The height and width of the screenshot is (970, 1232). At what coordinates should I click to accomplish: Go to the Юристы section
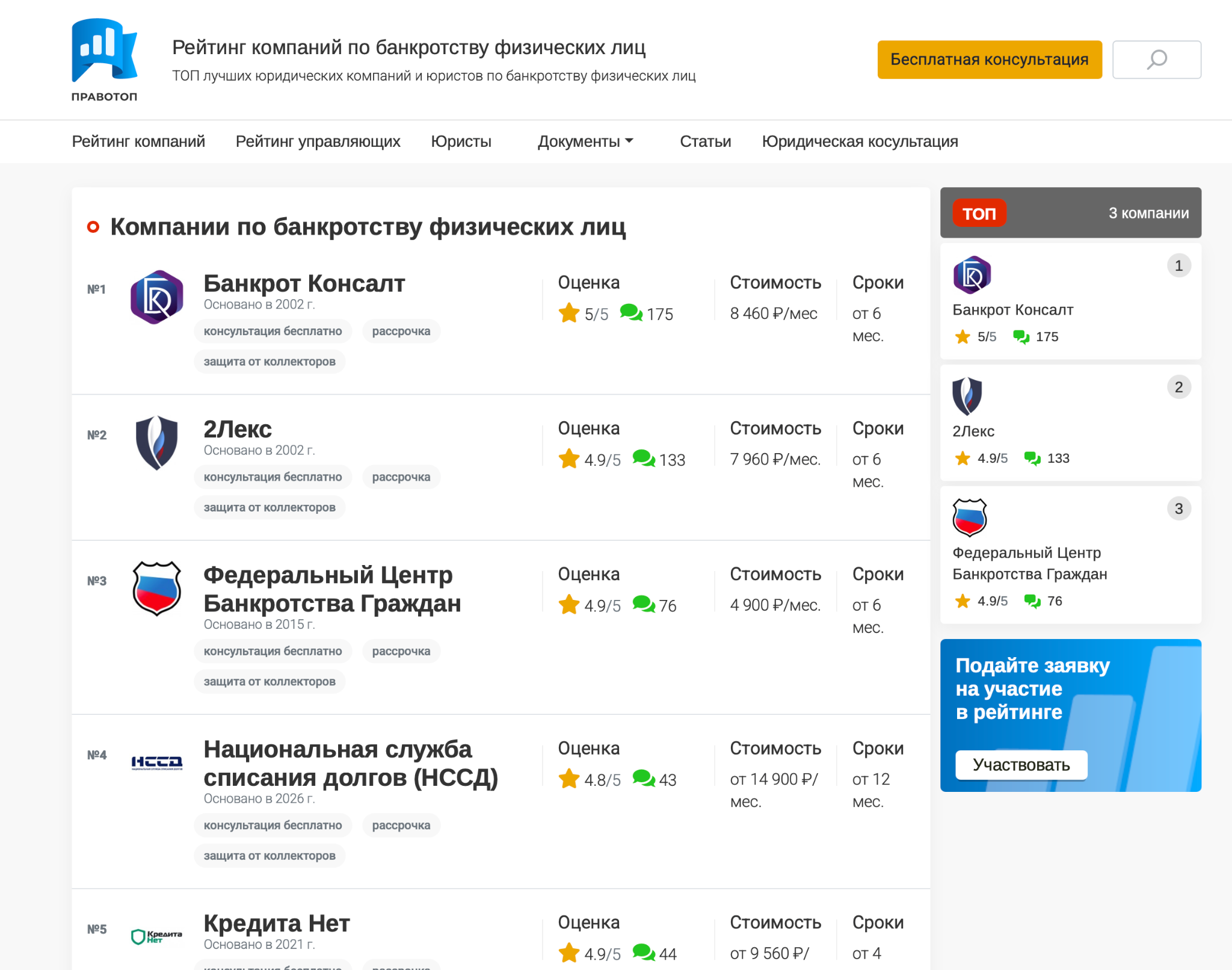(x=461, y=141)
